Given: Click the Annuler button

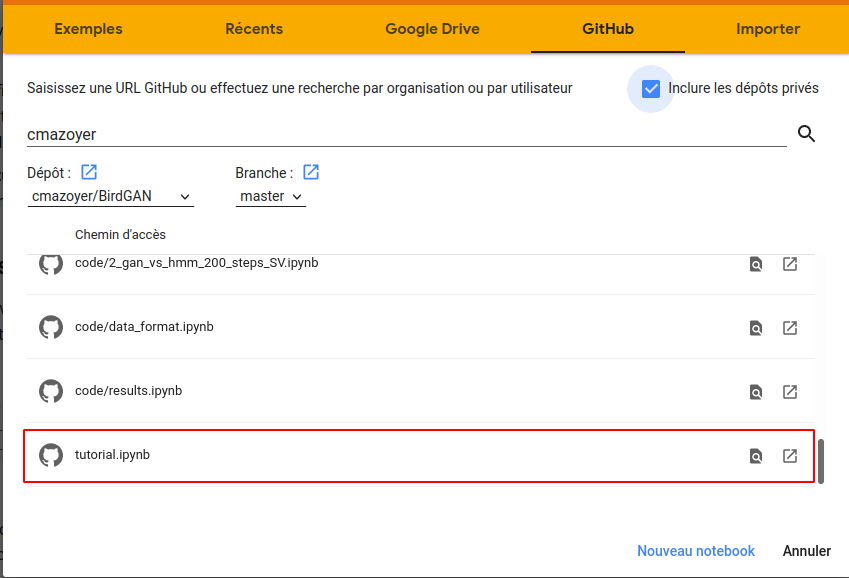Looking at the screenshot, I should (x=807, y=551).
